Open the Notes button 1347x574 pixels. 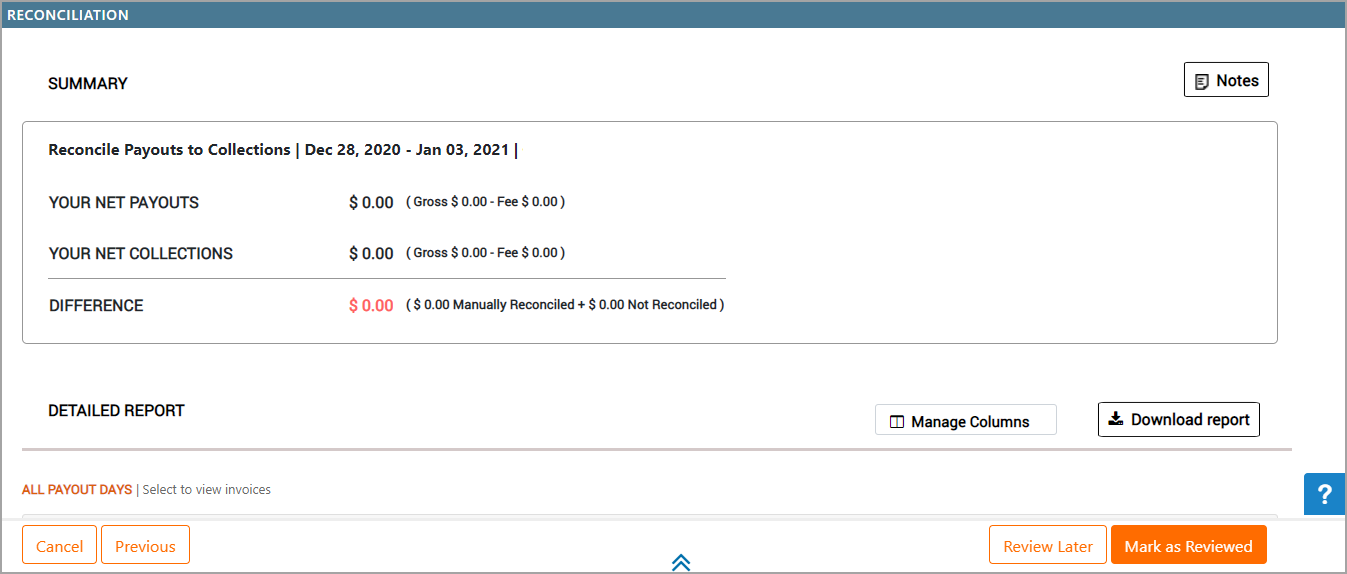[x=1226, y=80]
